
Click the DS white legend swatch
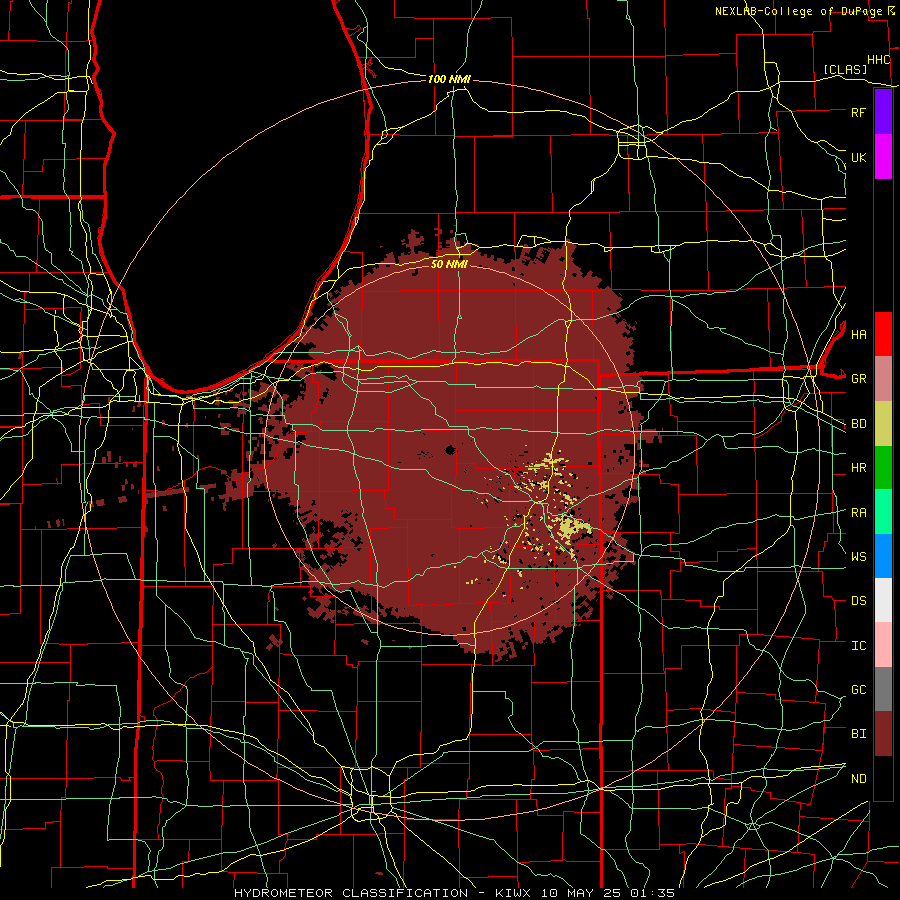(883, 600)
